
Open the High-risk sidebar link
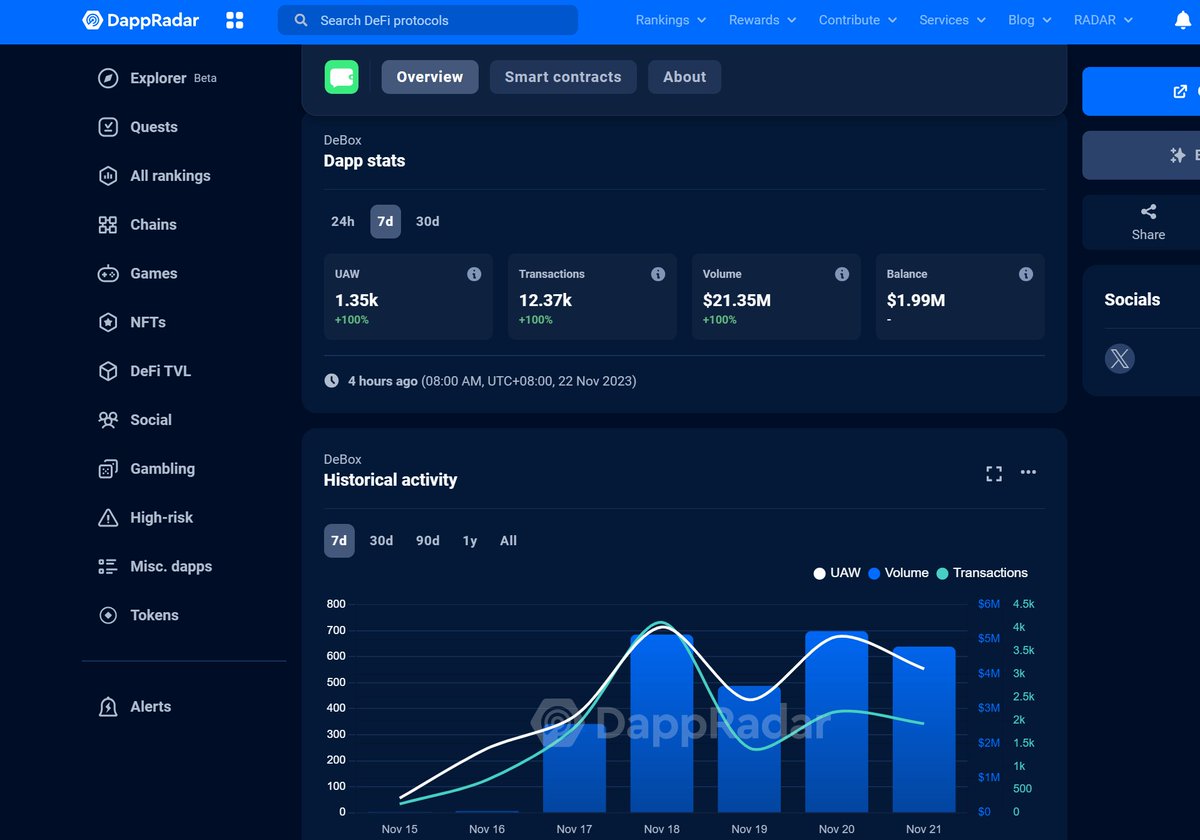pos(145,518)
